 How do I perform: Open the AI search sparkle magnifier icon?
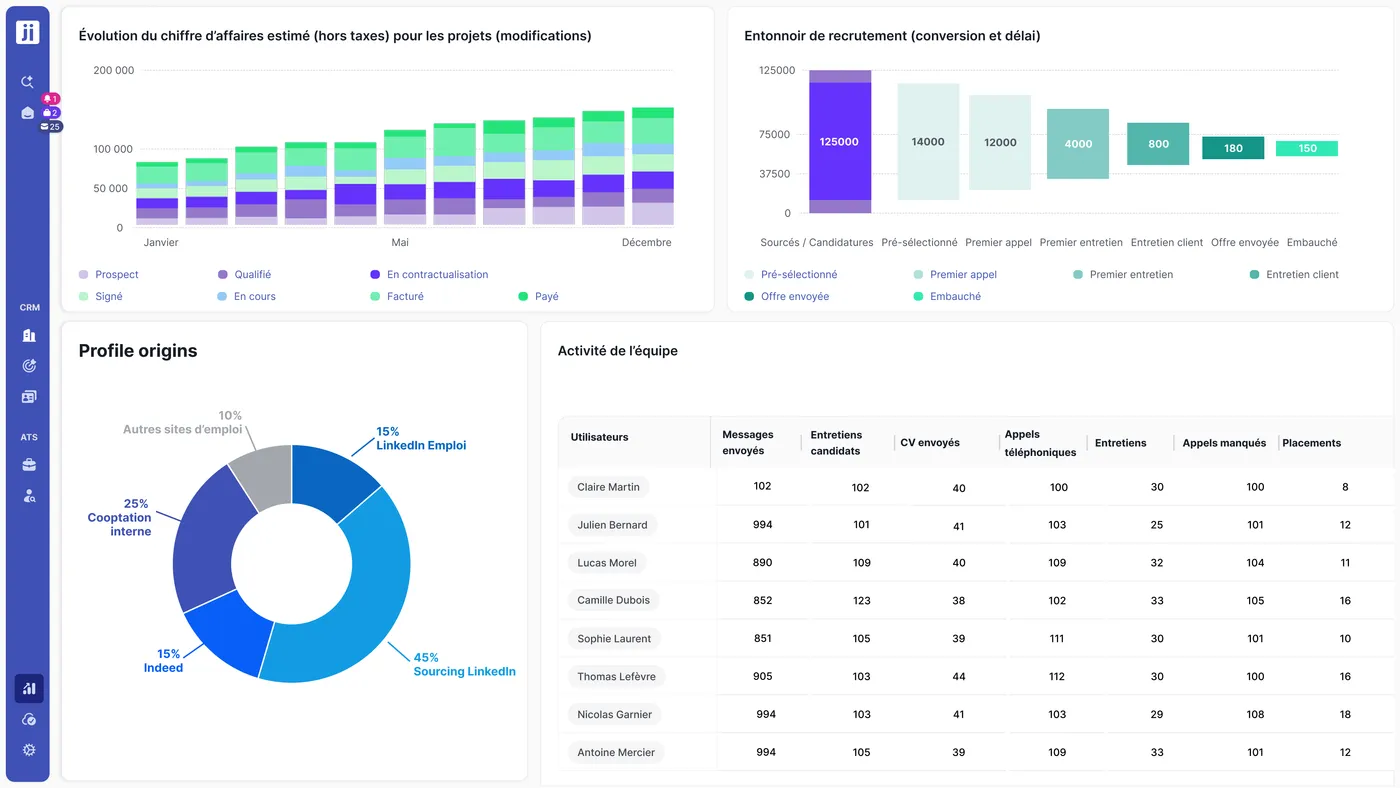tap(28, 82)
